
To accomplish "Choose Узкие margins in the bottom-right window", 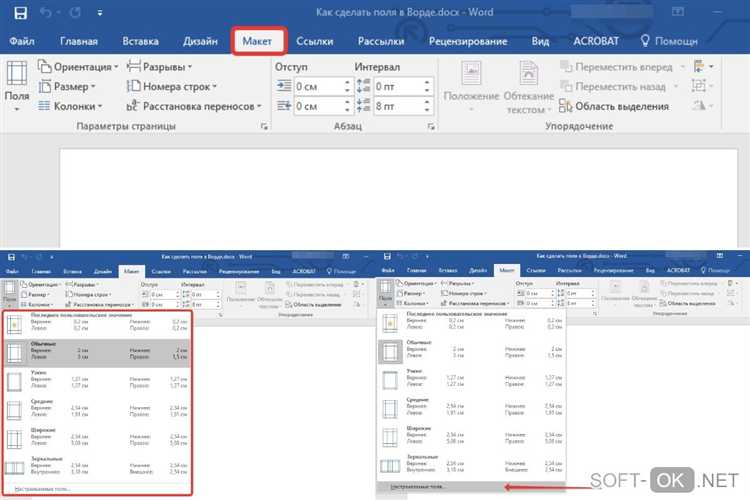I will [471, 380].
